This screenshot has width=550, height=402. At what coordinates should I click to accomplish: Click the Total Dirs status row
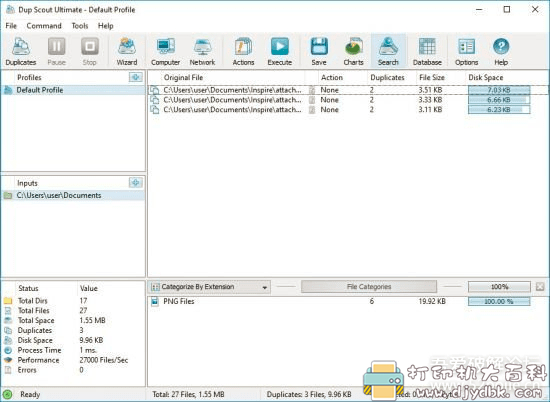(73, 301)
